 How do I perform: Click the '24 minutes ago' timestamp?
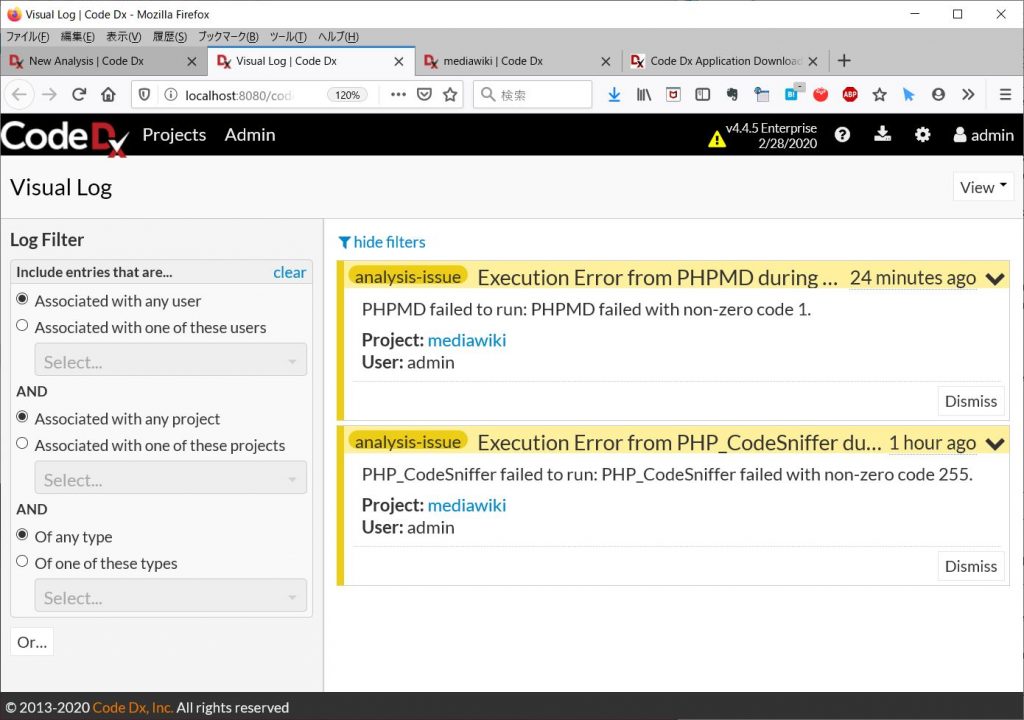[912, 278]
